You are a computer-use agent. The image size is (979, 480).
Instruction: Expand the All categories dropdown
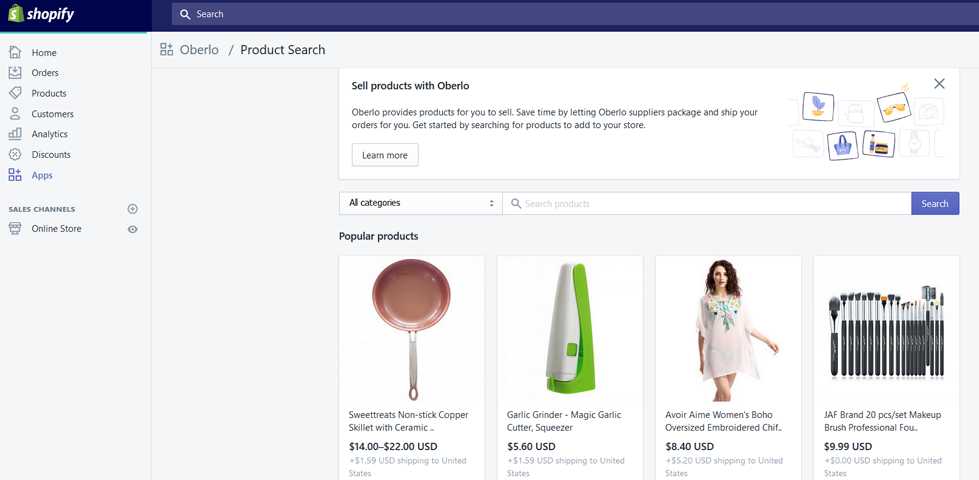pyautogui.click(x=420, y=203)
